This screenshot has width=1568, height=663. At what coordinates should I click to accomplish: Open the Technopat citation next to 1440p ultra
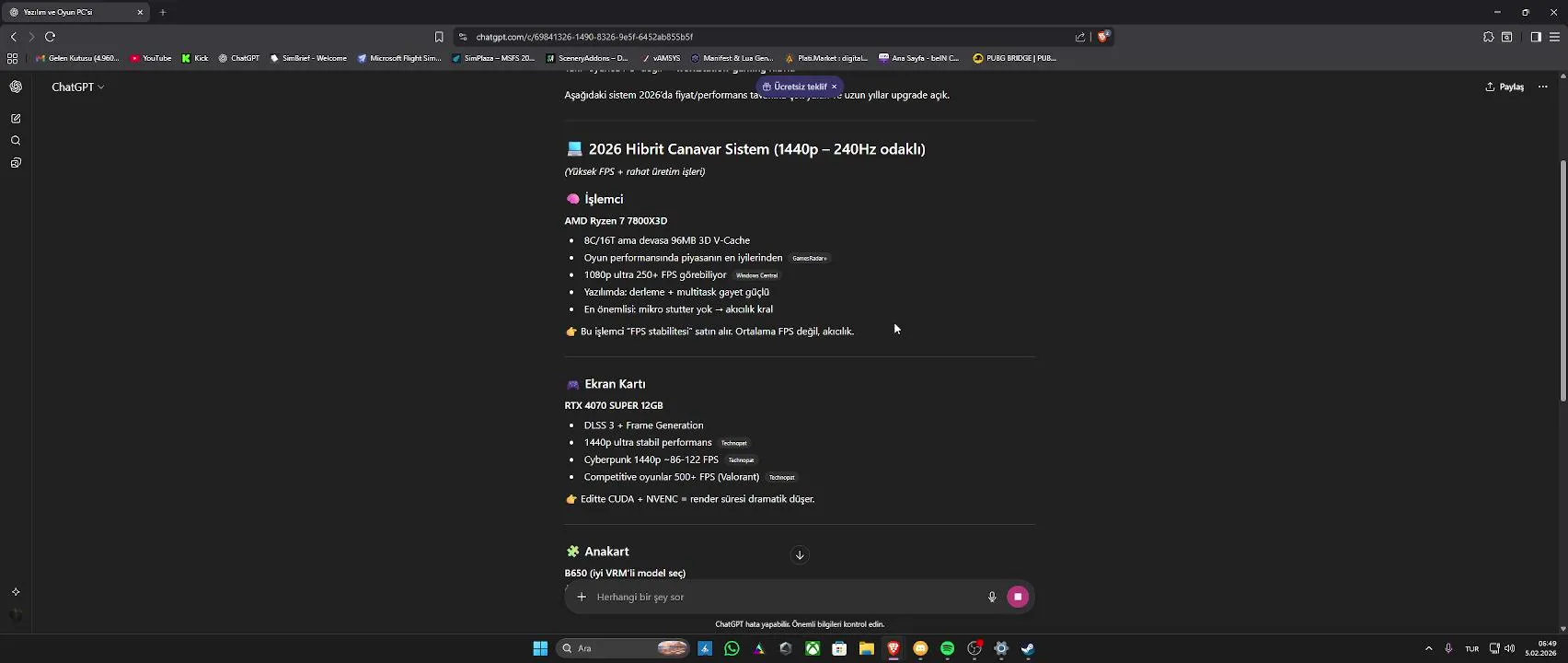pos(734,443)
